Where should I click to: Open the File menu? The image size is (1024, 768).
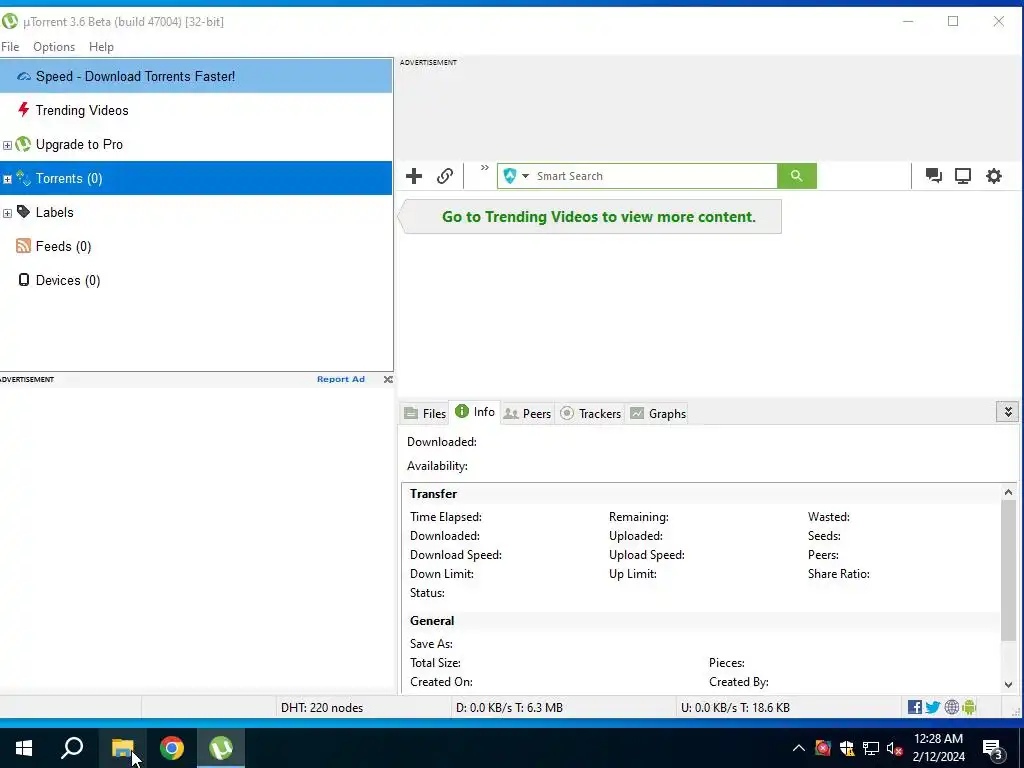(x=10, y=47)
